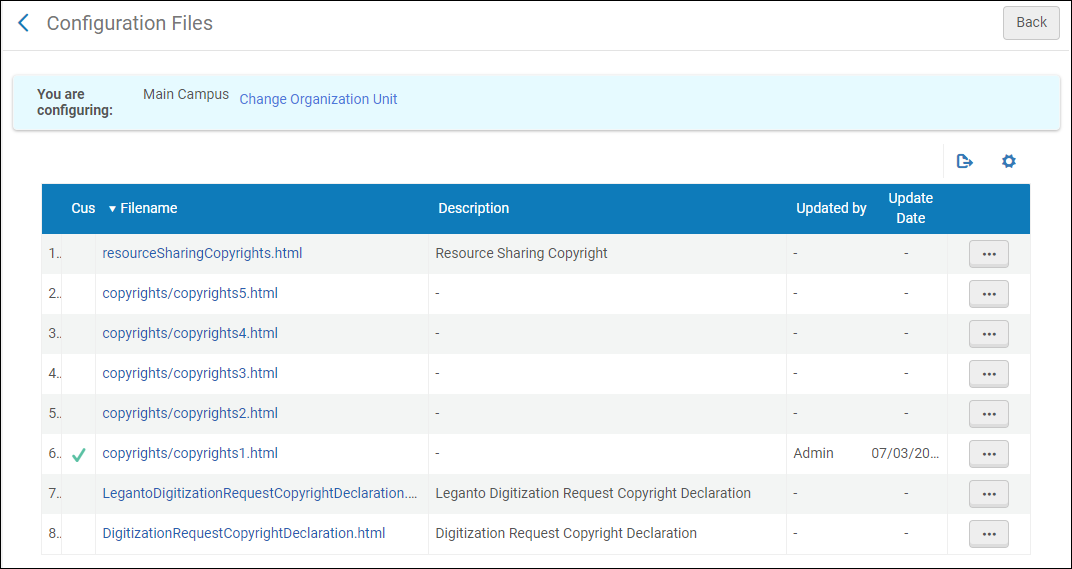Click the Update Date column header
Screen dimensions: 1072x569
click(x=910, y=209)
